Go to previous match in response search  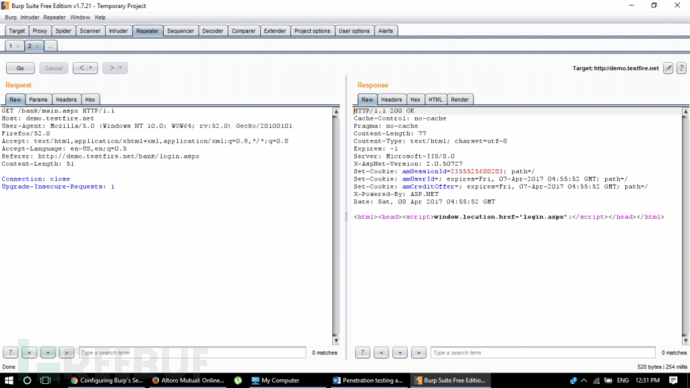tap(381, 352)
